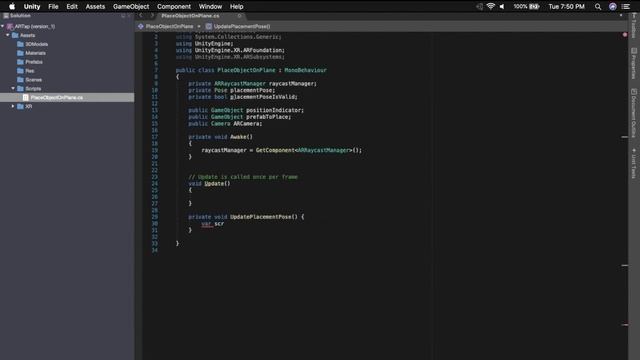Click the volume speaker icon
Viewport: 640px width, 360px height.
(502, 7)
